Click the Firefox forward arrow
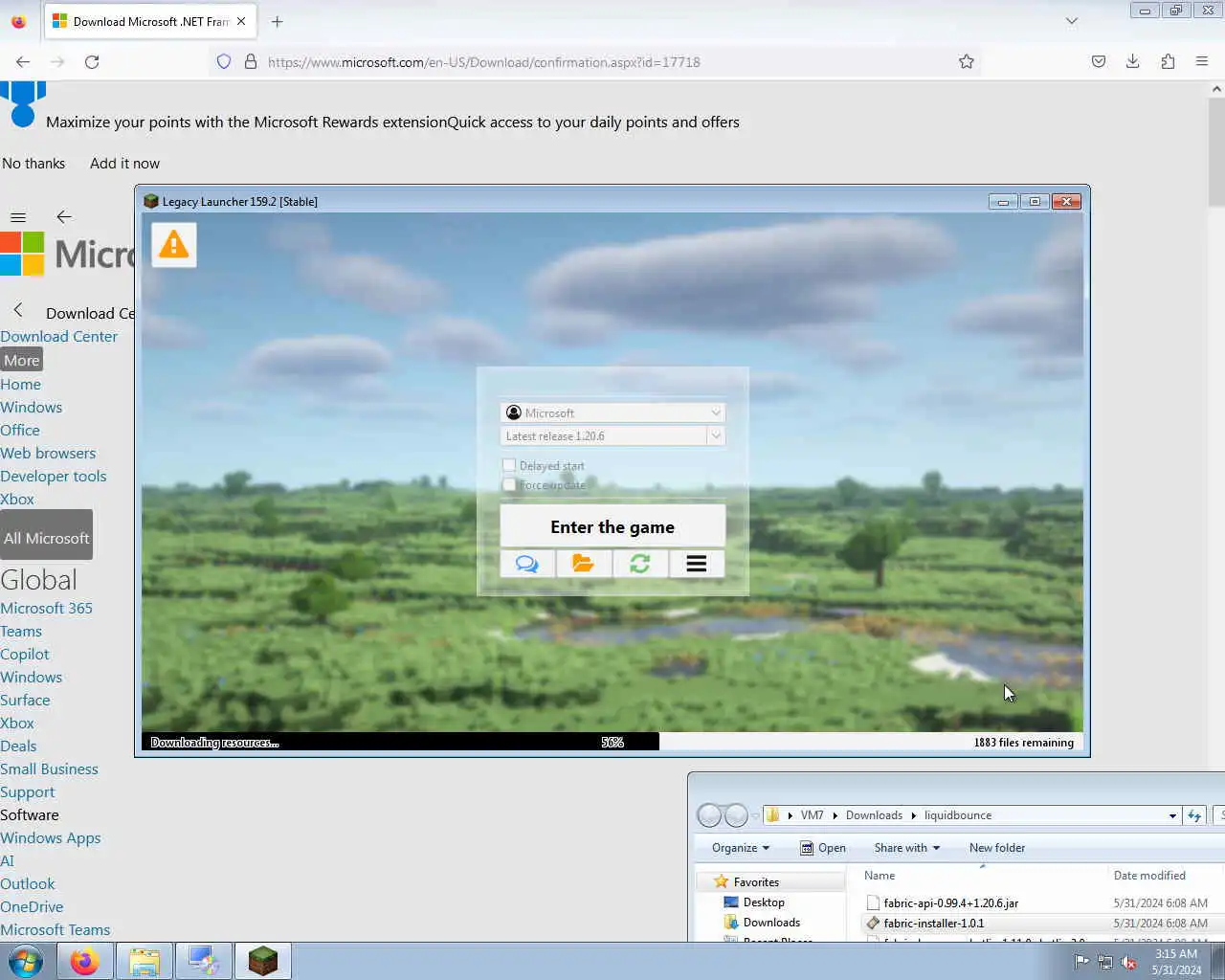The width and height of the screenshot is (1225, 980). (x=57, y=61)
